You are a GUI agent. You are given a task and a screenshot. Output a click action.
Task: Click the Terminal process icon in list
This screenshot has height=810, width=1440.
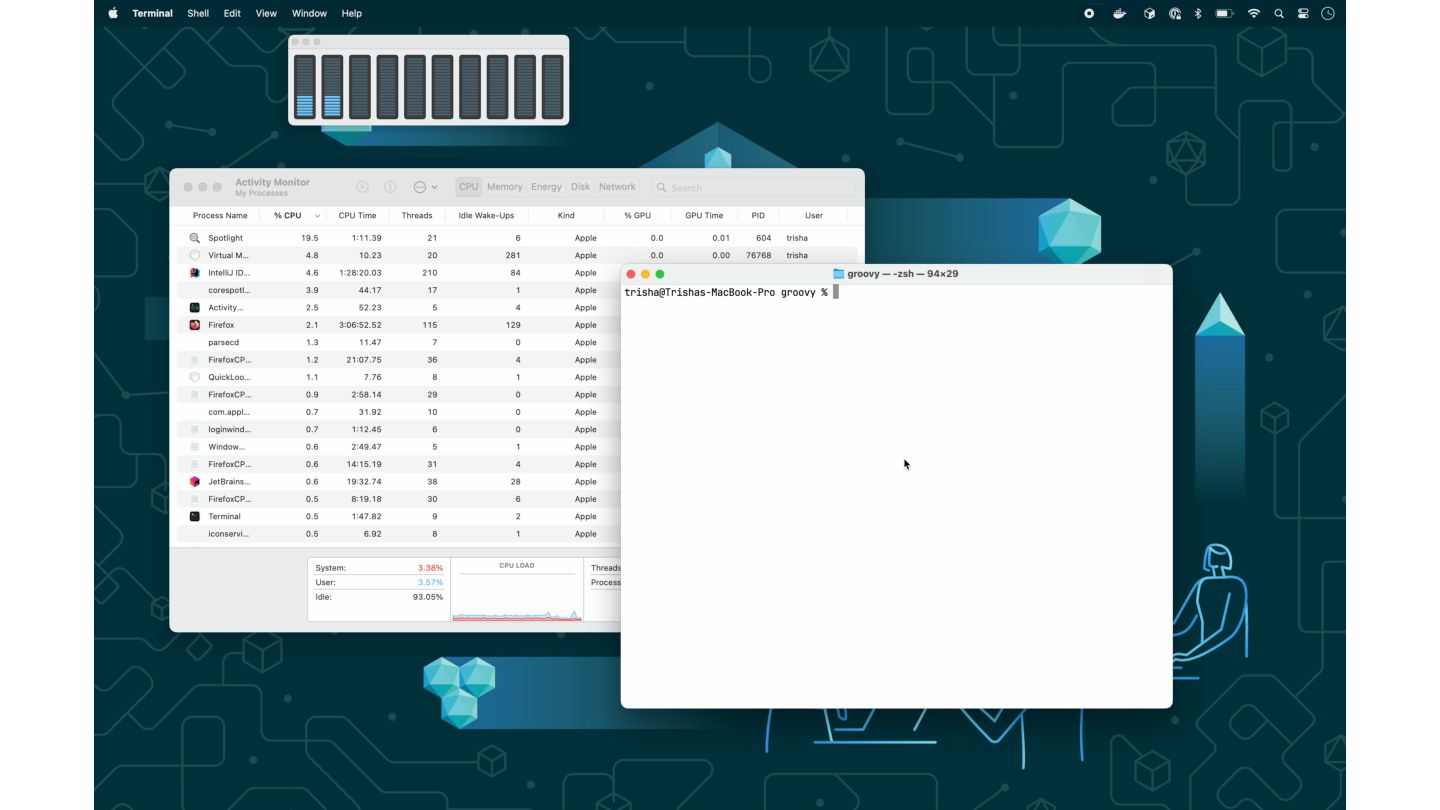(x=195, y=516)
